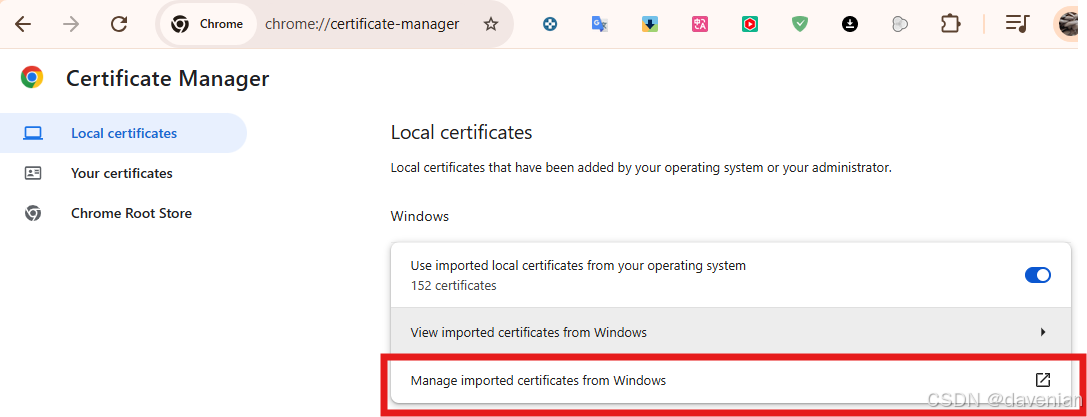Click the Chrome site info chip
This screenshot has height=417, width=1087.
pos(208,24)
